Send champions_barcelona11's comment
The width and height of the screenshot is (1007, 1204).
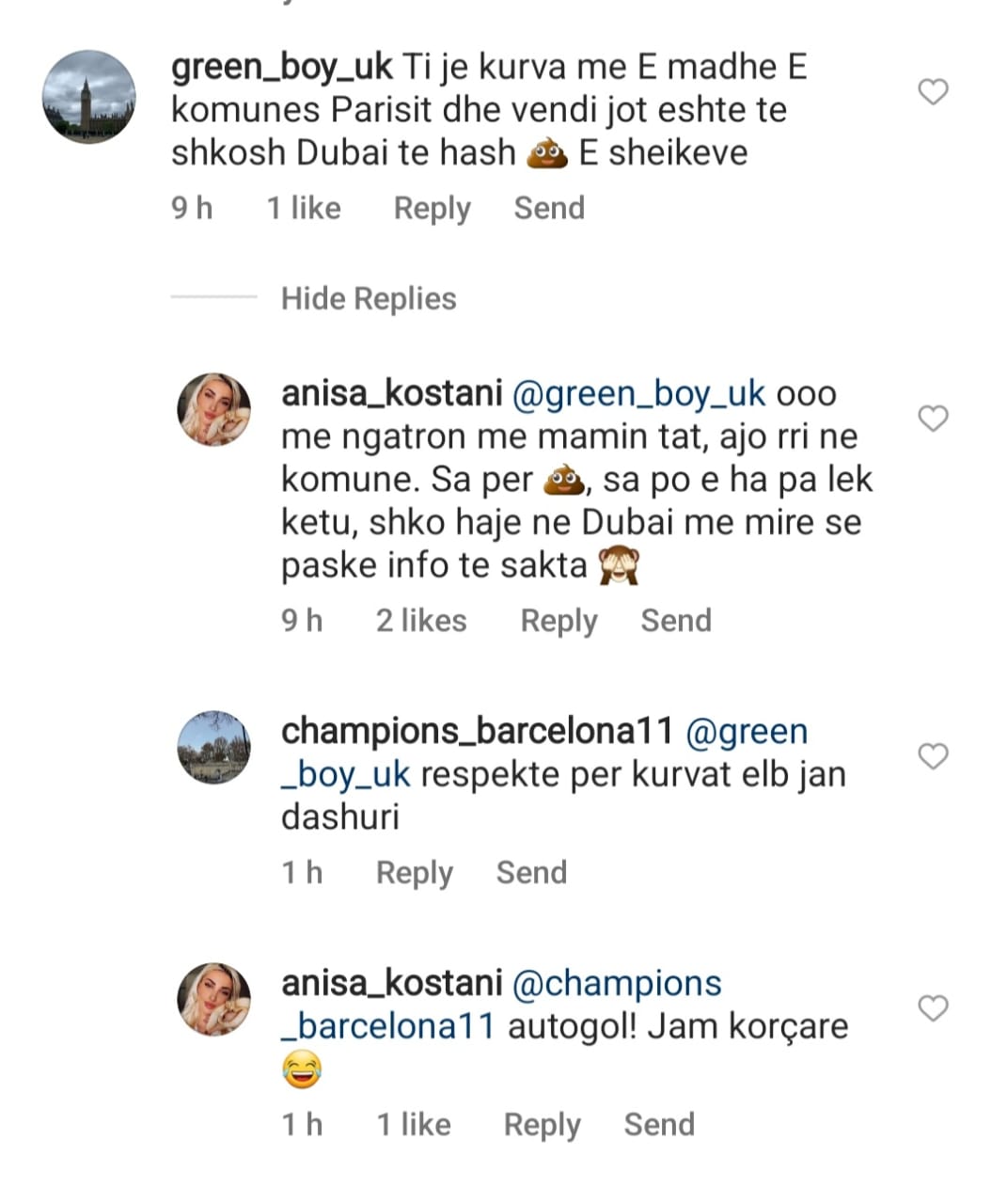[x=531, y=873]
